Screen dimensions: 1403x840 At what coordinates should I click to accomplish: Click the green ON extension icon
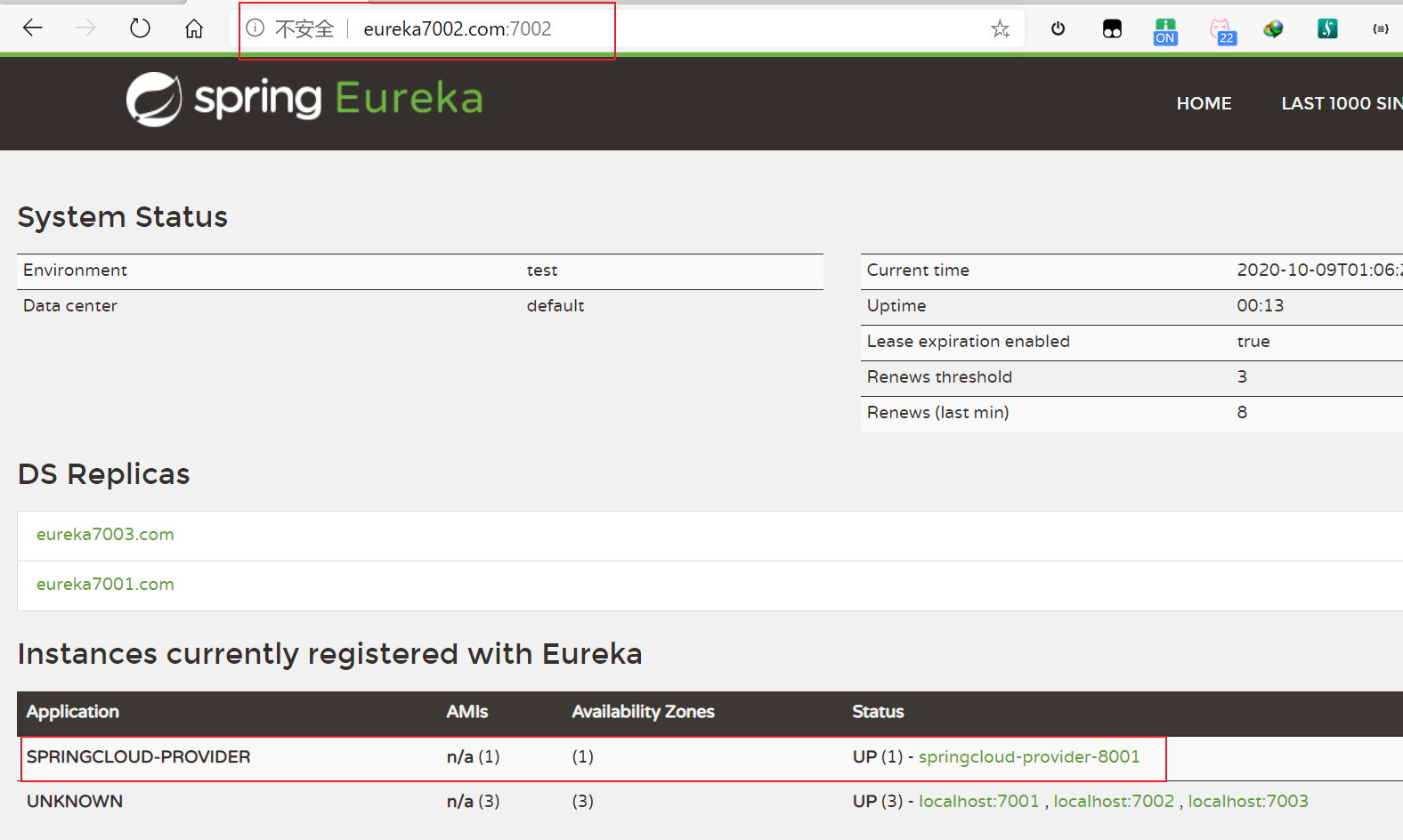pyautogui.click(x=1165, y=31)
